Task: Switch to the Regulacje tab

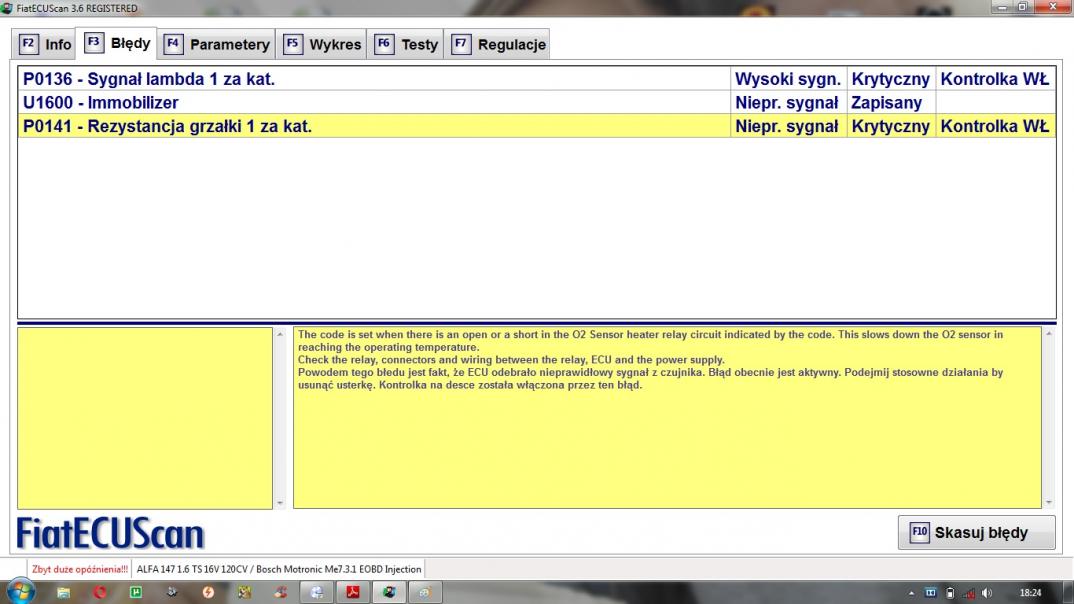Action: pyautogui.click(x=497, y=45)
